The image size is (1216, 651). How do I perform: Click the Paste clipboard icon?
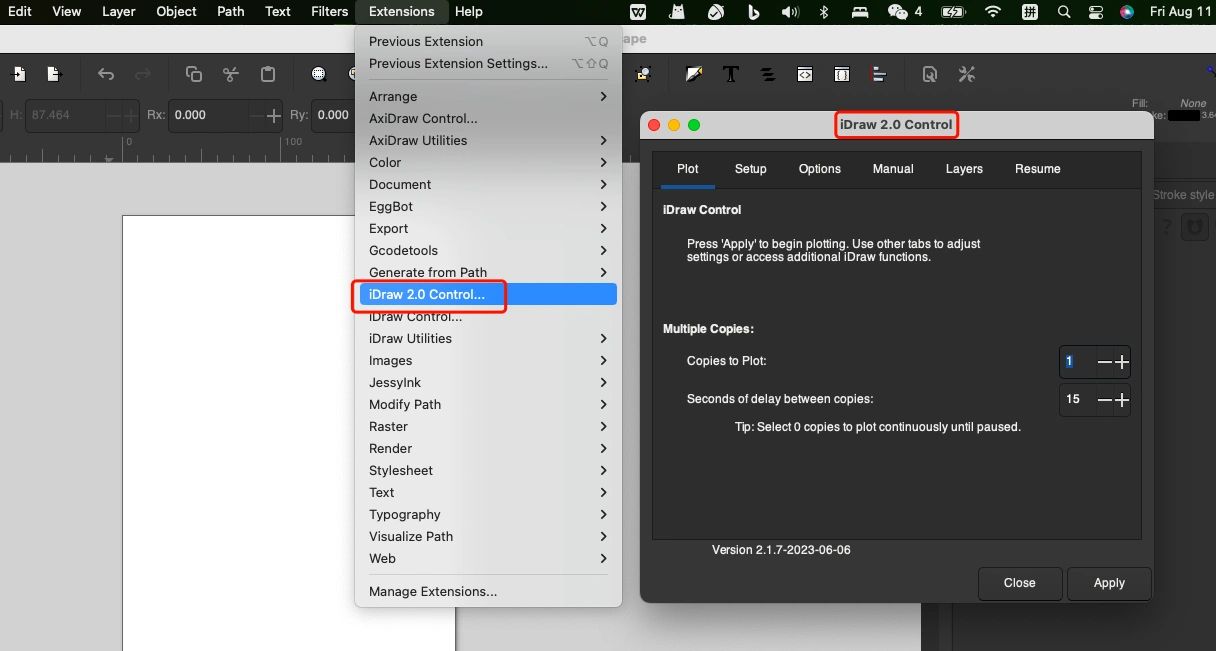pos(268,74)
